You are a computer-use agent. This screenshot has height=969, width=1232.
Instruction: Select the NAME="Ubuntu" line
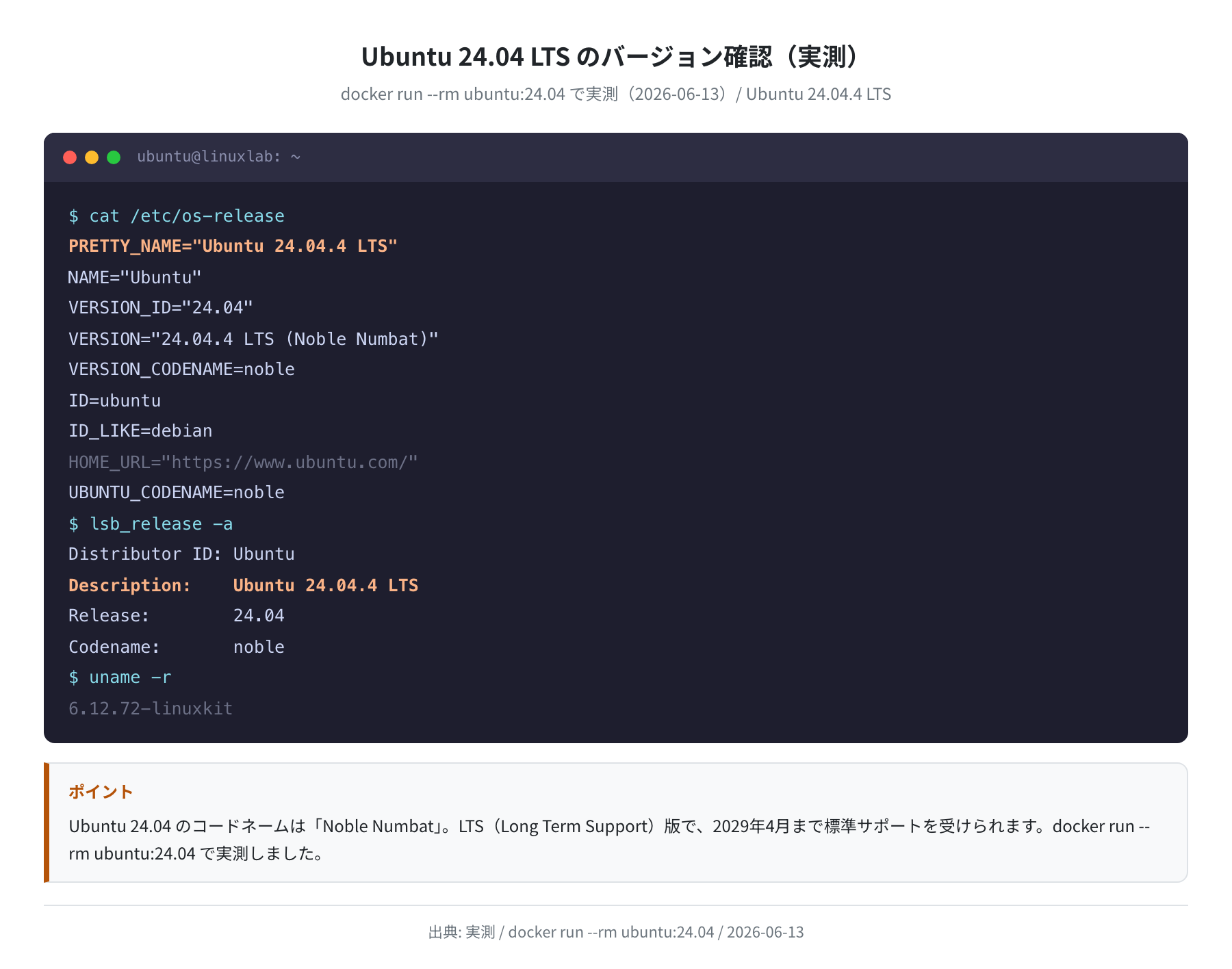[x=135, y=278]
